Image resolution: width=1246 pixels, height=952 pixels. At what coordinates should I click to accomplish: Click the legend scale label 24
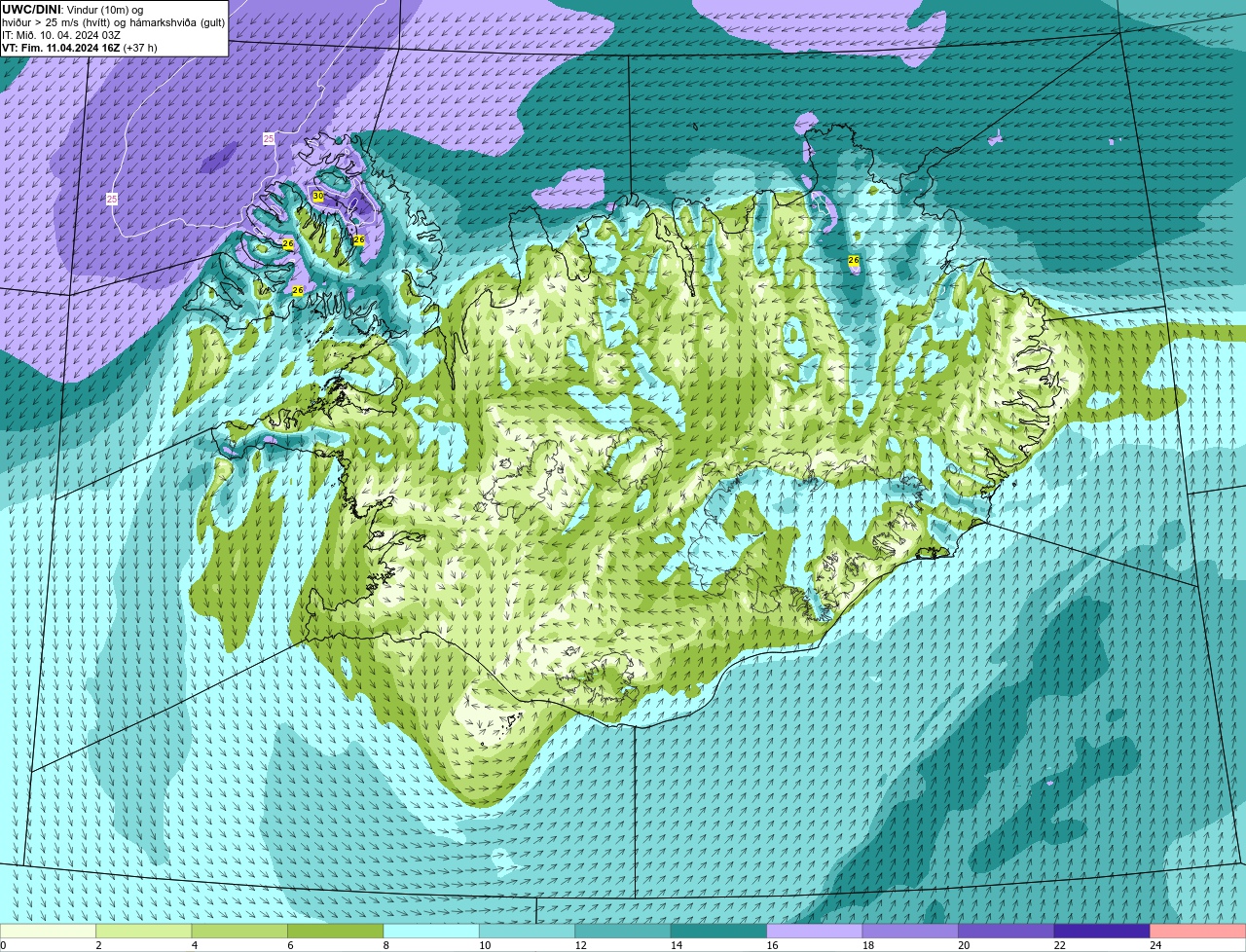click(1154, 945)
